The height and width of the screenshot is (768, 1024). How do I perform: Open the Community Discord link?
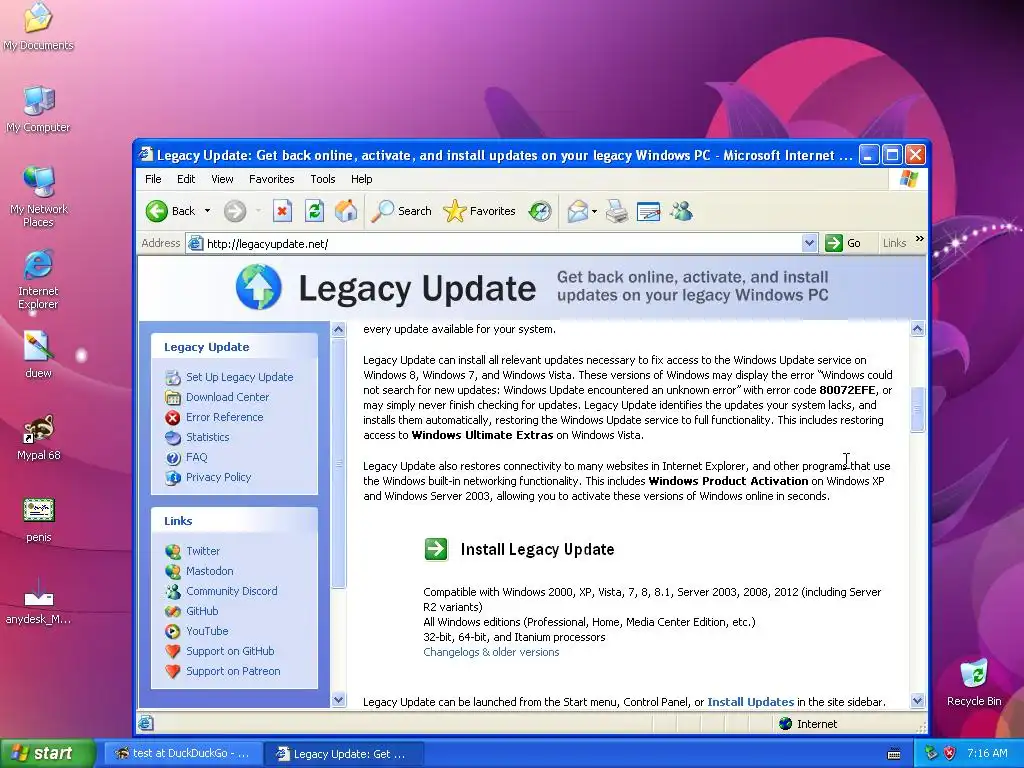231,591
